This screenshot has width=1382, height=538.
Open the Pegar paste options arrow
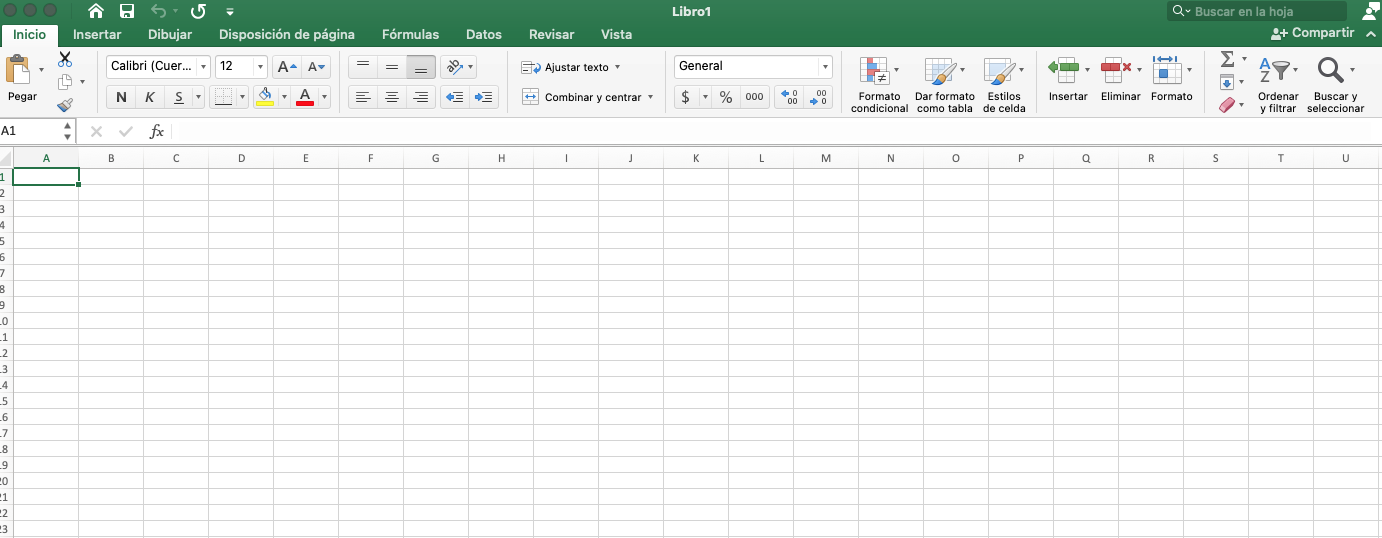[41, 70]
